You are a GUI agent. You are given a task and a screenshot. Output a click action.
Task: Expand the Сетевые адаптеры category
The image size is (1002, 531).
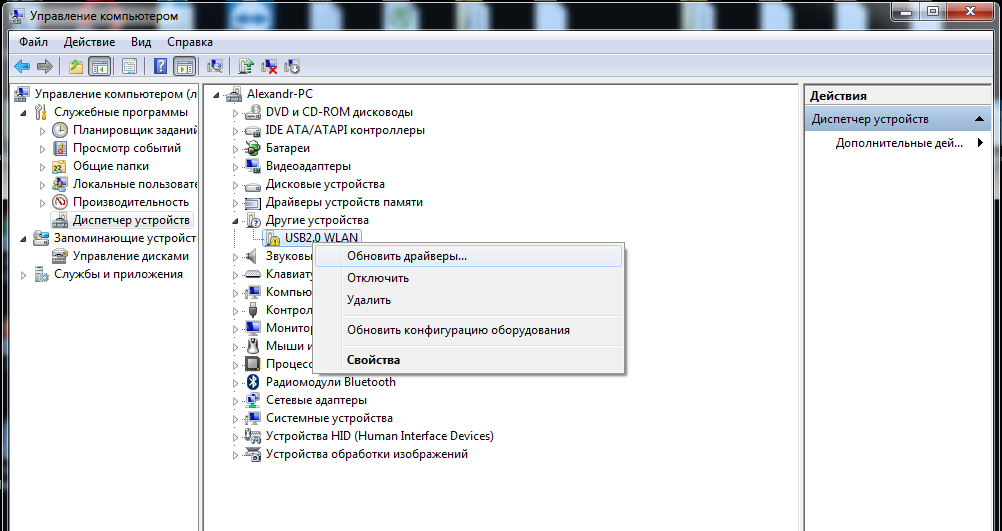(x=237, y=401)
